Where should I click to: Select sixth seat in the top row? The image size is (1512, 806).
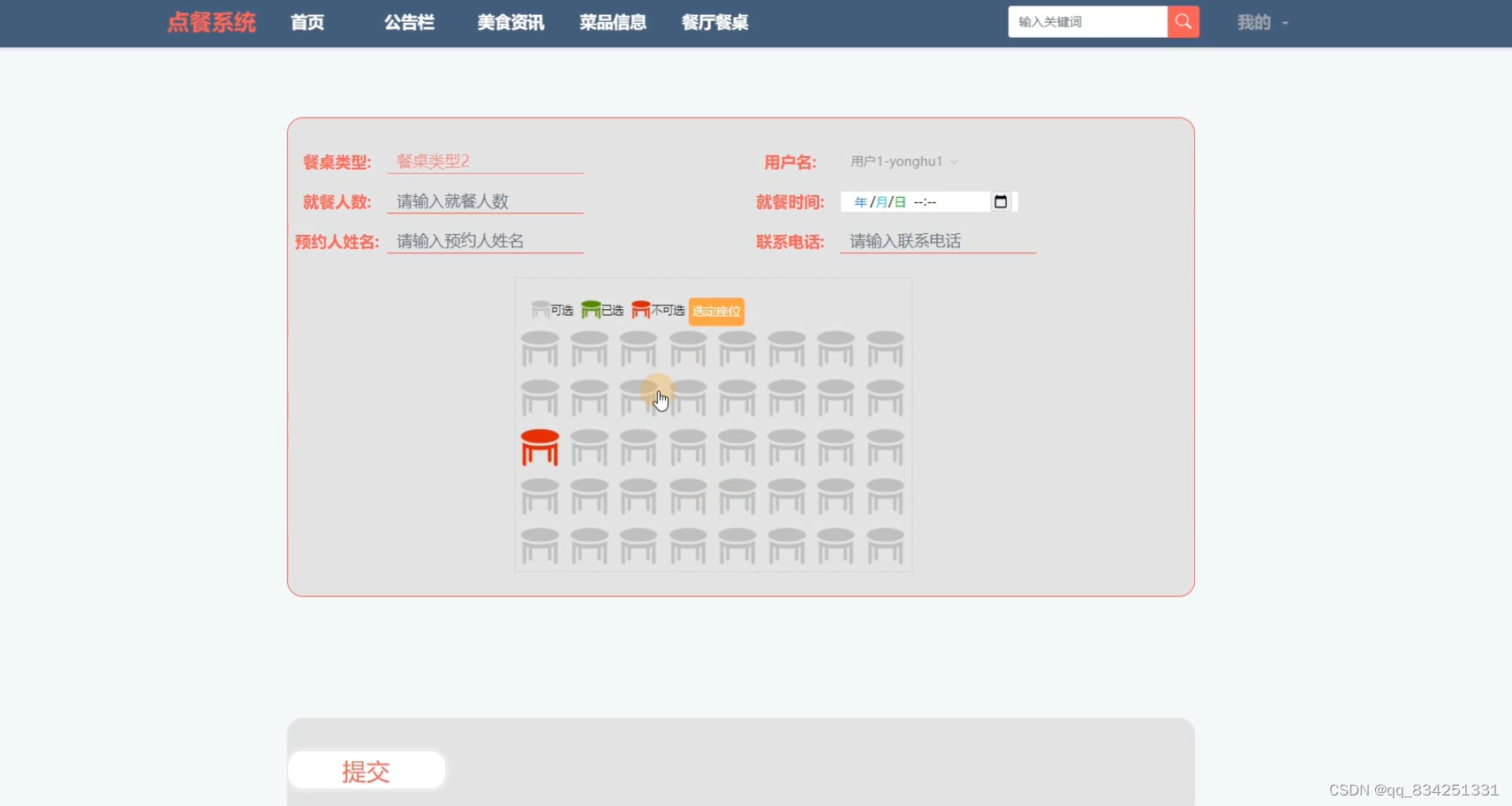pyautogui.click(x=787, y=349)
